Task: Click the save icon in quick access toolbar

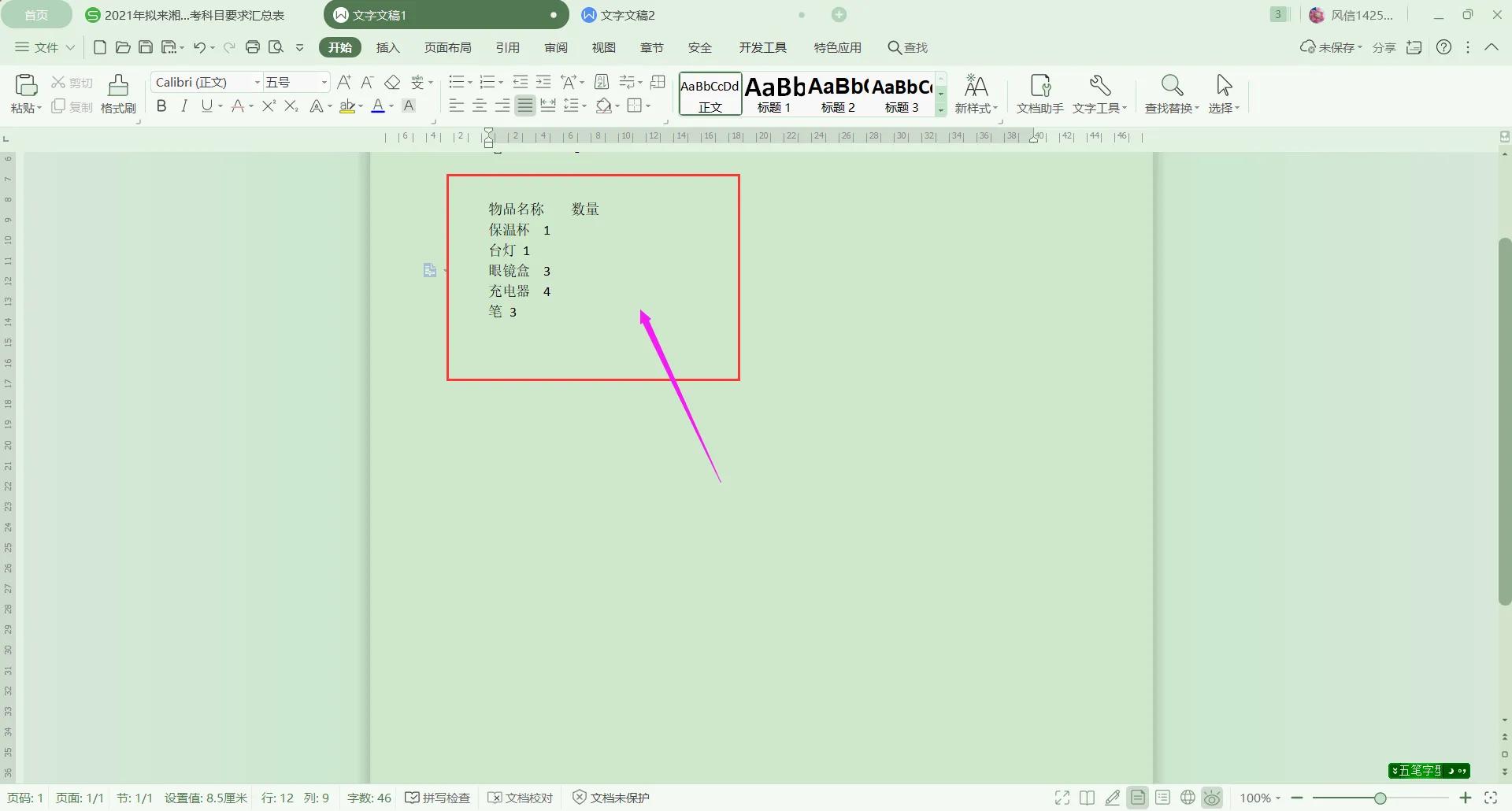Action: click(x=146, y=47)
